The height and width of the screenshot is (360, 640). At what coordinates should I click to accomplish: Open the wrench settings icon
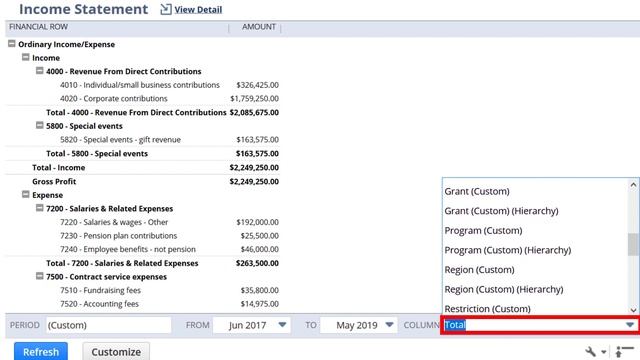tap(590, 351)
